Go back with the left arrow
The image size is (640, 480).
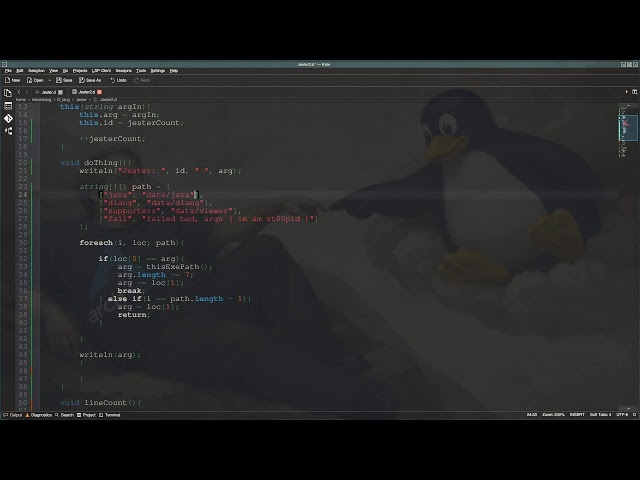click(x=19, y=92)
